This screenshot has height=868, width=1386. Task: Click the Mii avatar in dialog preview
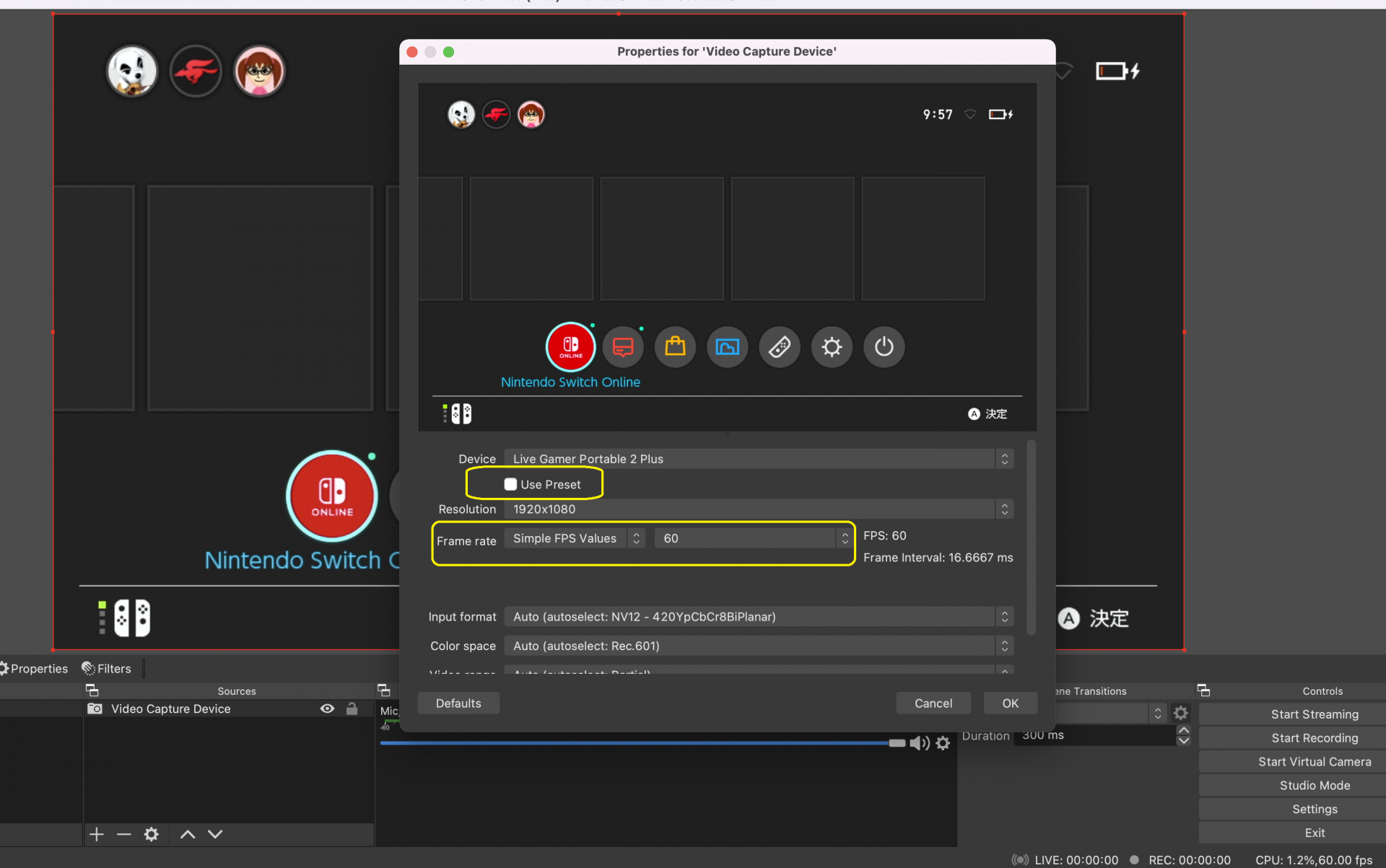pos(531,114)
